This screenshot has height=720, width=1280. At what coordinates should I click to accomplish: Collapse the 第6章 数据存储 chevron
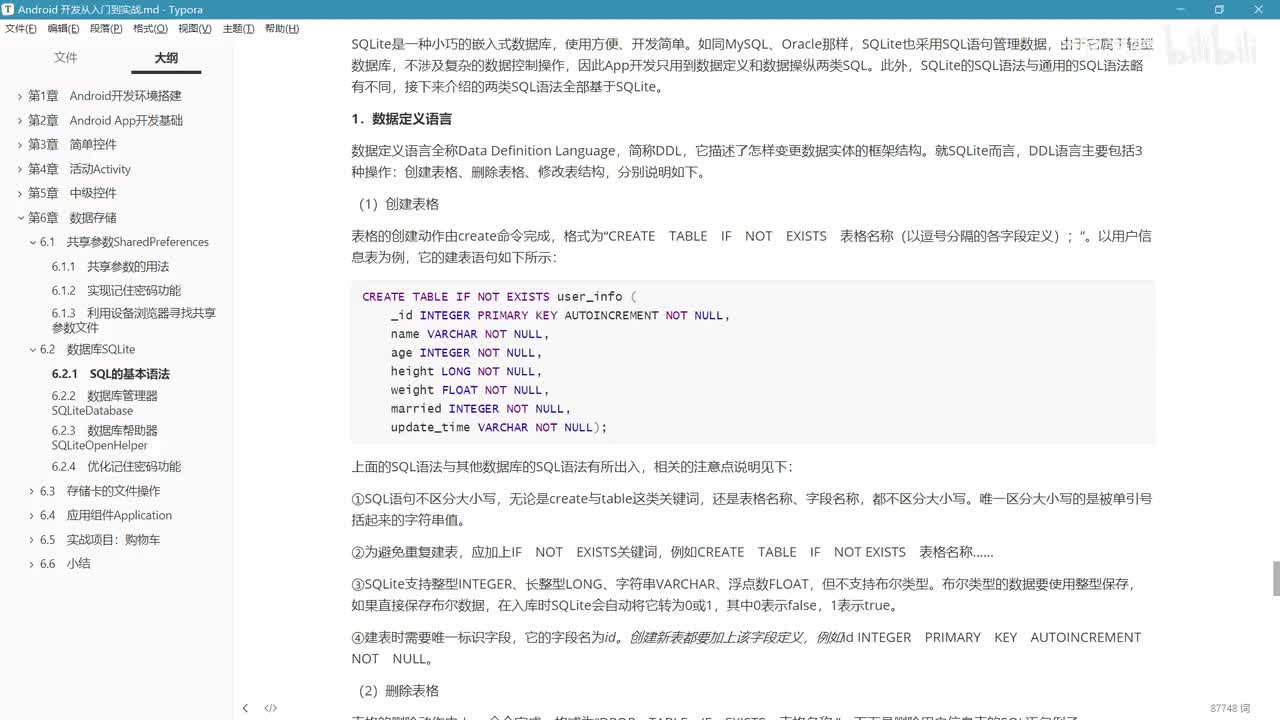(x=20, y=218)
